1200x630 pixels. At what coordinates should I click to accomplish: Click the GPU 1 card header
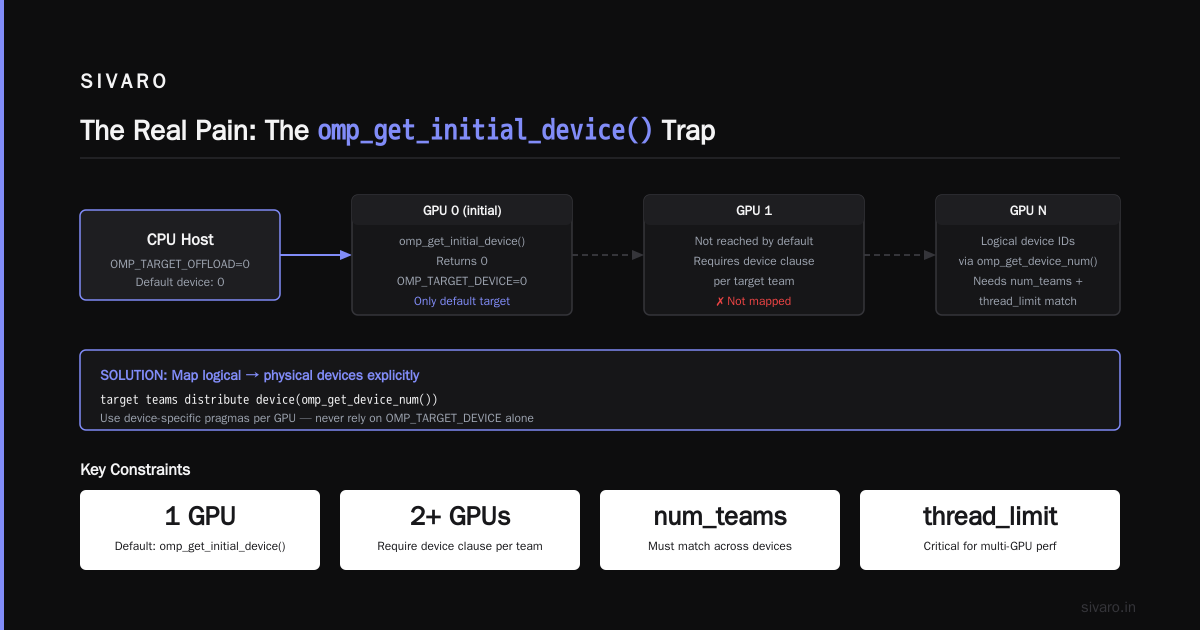(x=754, y=211)
